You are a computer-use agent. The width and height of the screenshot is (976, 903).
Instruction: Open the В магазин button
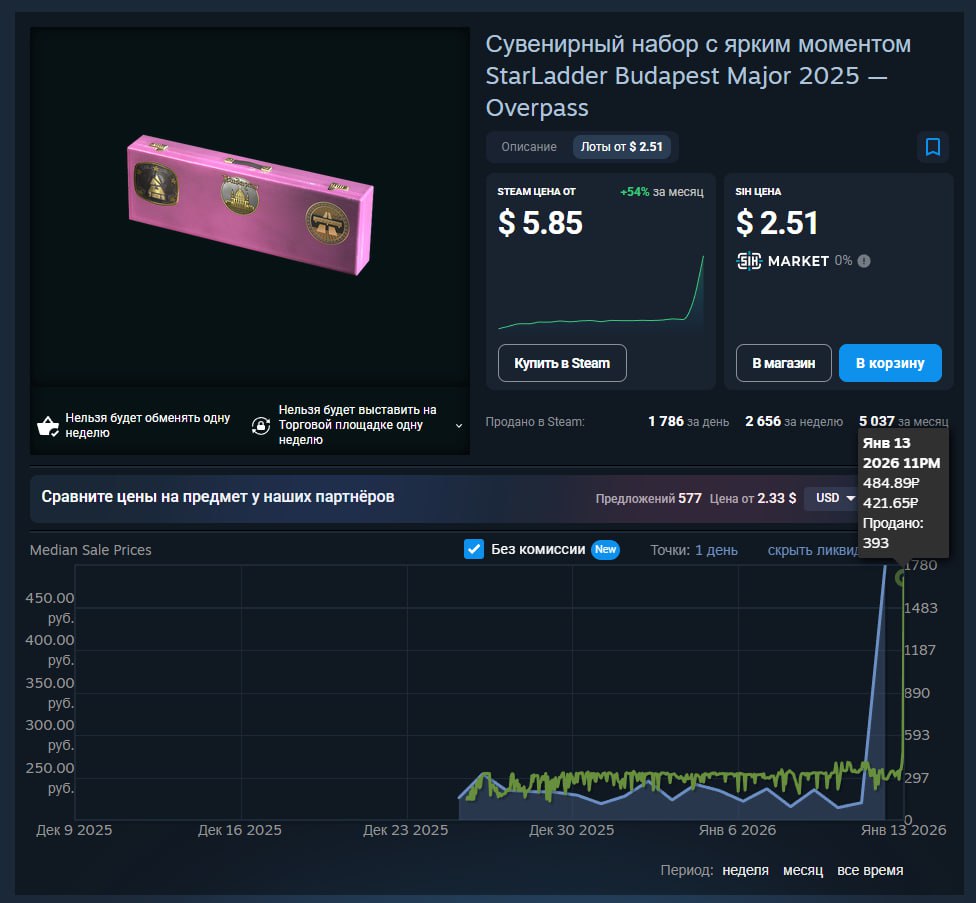click(x=783, y=363)
